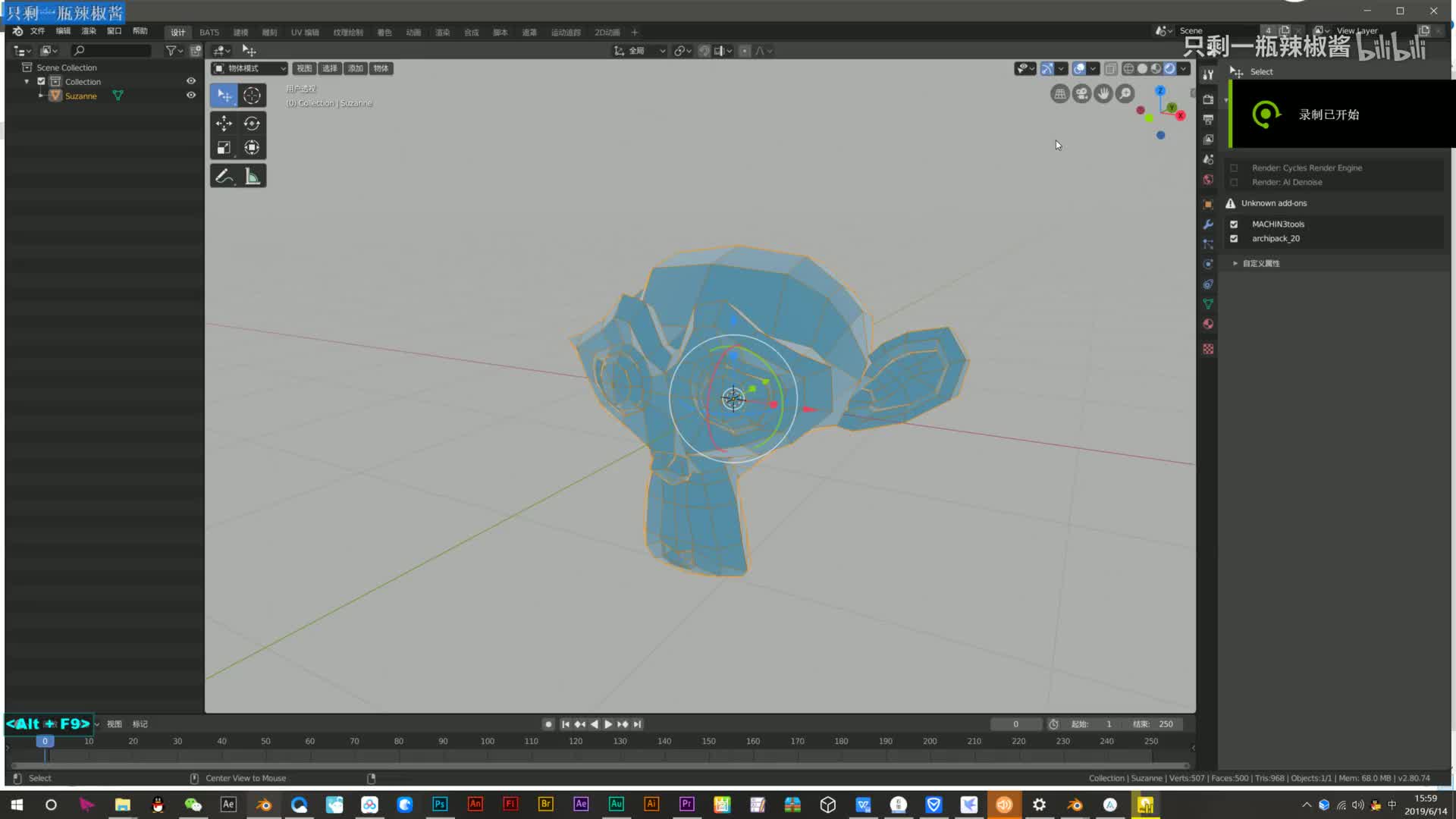The image size is (1456, 819).
Task: Open Render properties tab
Action: pyautogui.click(x=1208, y=99)
